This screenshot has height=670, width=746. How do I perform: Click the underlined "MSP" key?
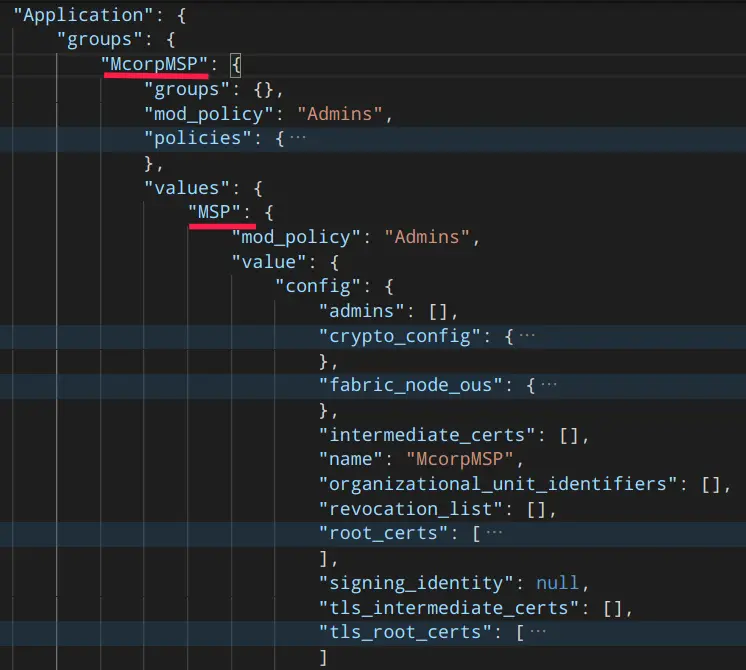[x=214, y=212]
